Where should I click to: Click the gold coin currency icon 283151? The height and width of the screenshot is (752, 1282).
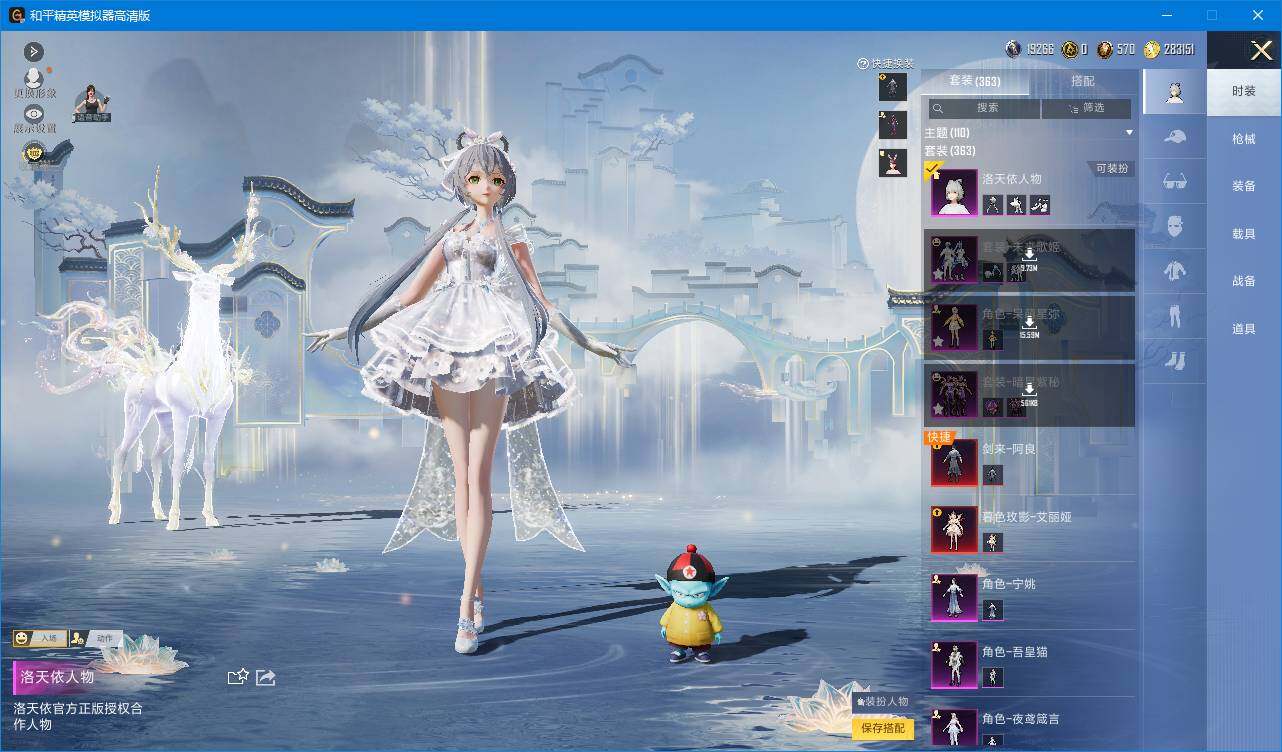point(1152,49)
